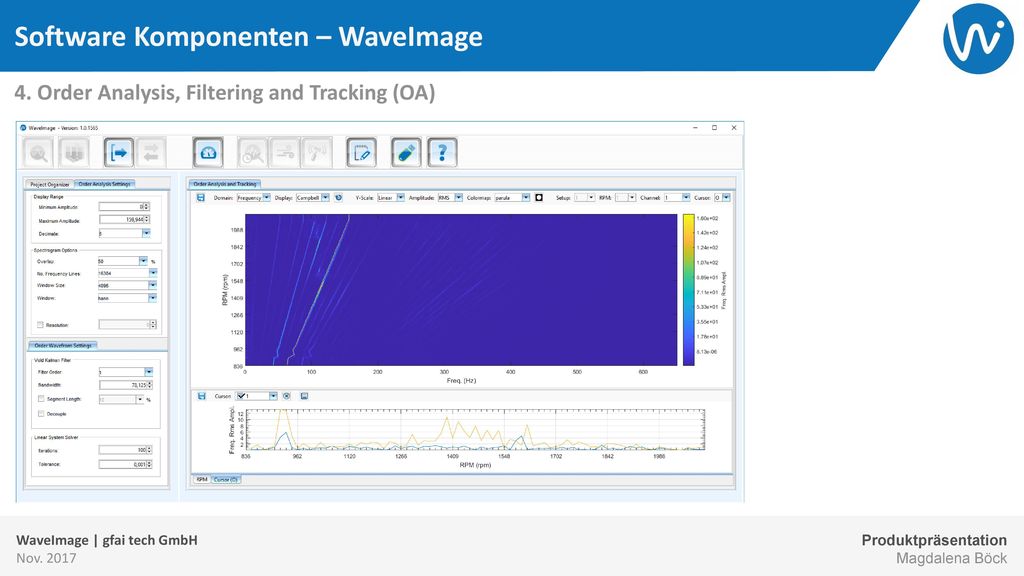Click the Tolerance spinner arrows
This screenshot has height=576, width=1024.
pyautogui.click(x=150, y=464)
